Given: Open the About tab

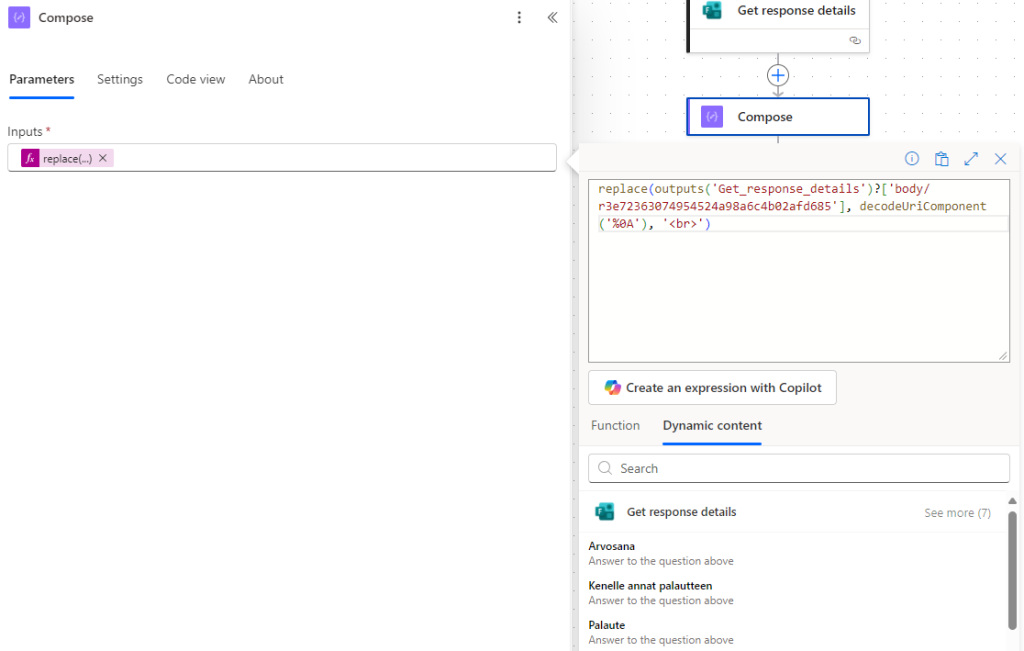Looking at the screenshot, I should pyautogui.click(x=266, y=79).
